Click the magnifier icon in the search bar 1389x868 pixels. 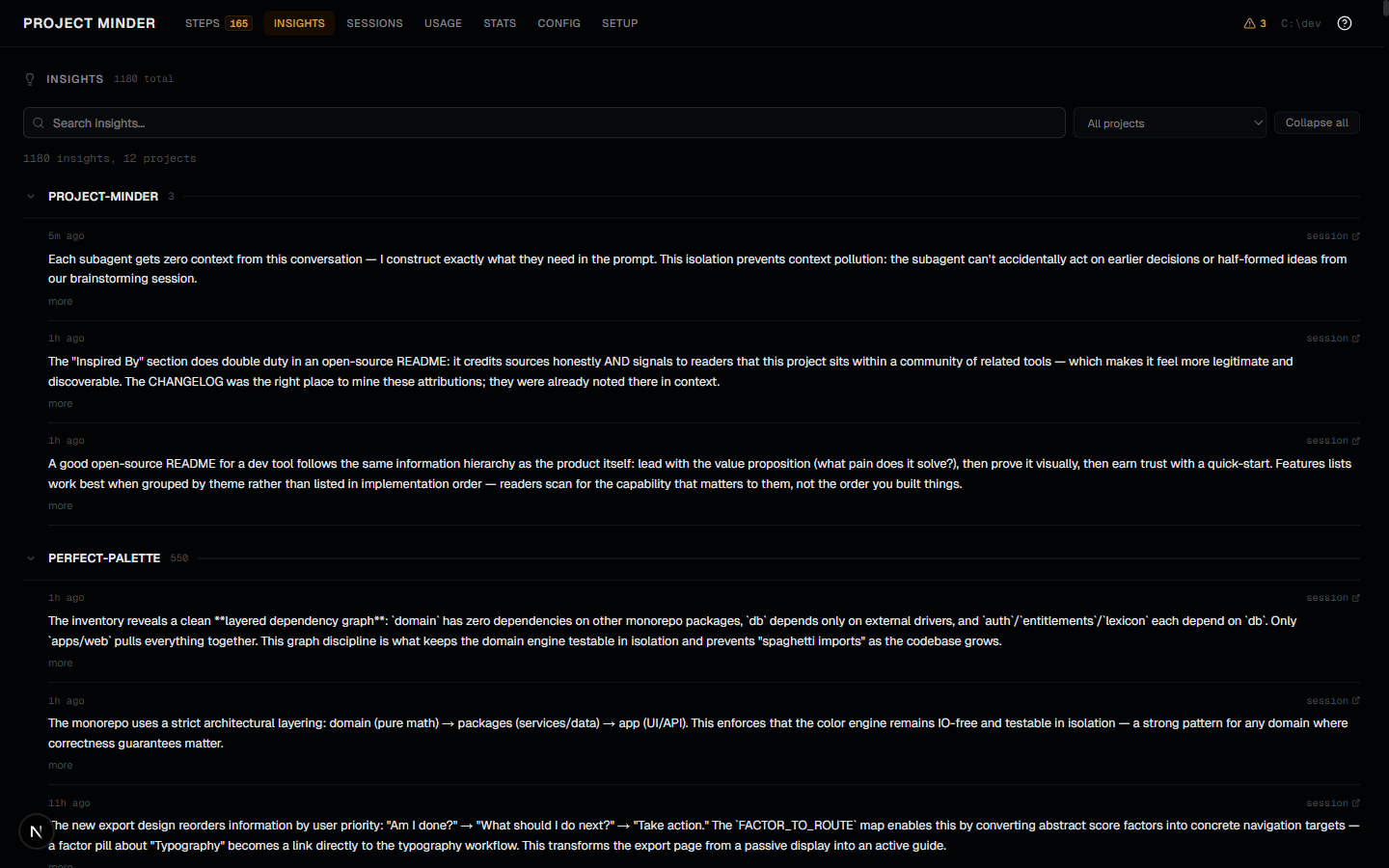pos(38,122)
